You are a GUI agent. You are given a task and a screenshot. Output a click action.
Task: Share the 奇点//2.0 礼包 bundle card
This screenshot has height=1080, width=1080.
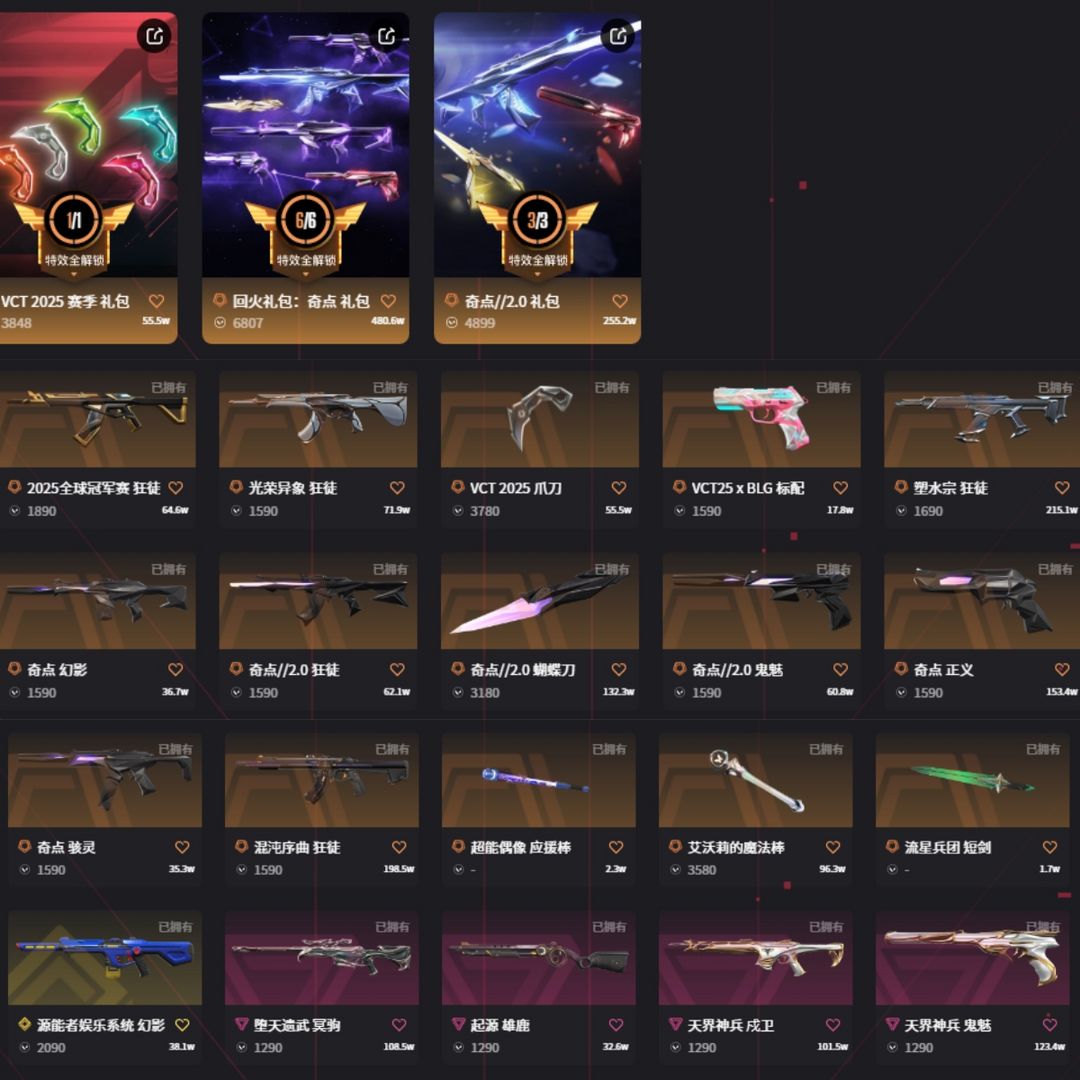(618, 35)
